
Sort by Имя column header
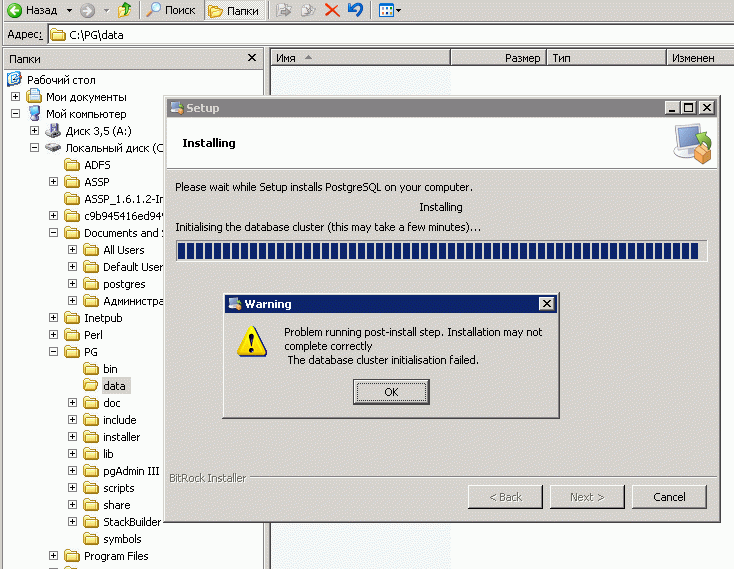click(x=360, y=58)
